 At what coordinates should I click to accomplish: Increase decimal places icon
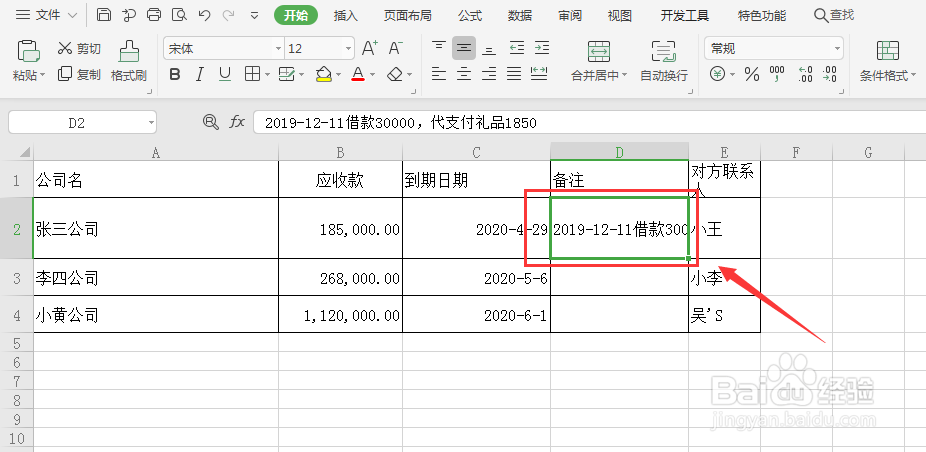[806, 74]
